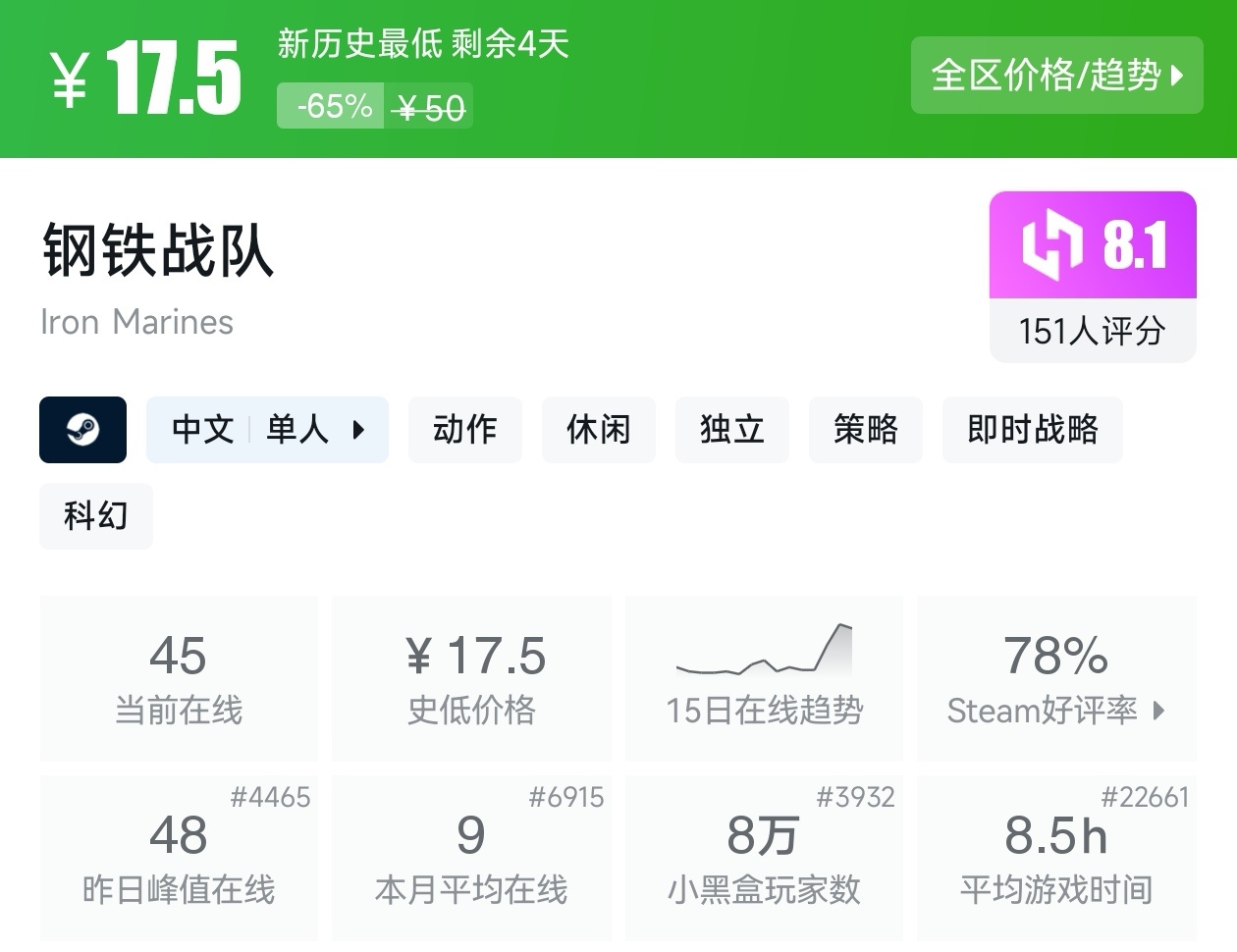
Task: Select the 独立 genre tag
Action: click(x=731, y=429)
